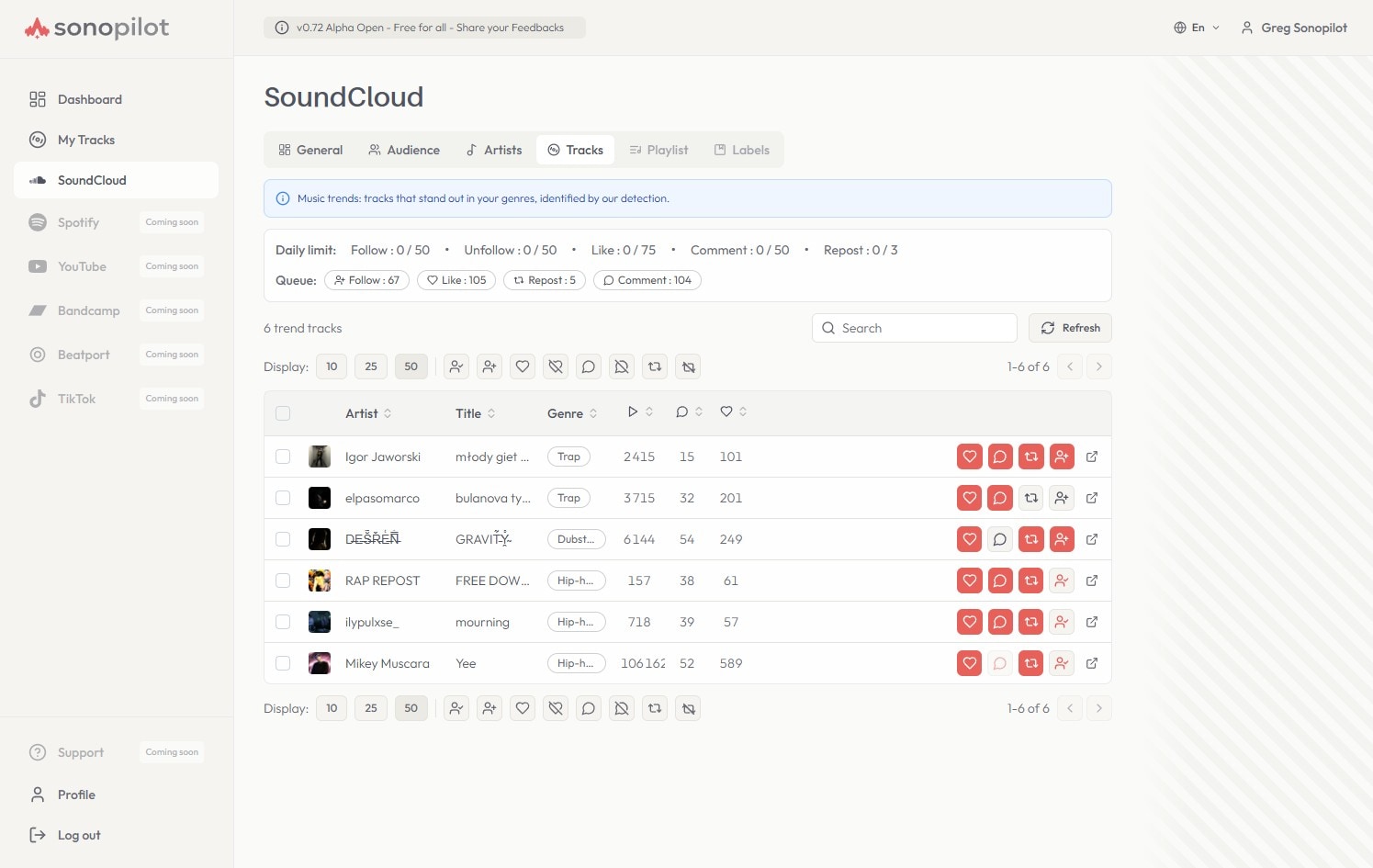Screen dimensions: 1373x868
Task: Select the checkbox for the Mikey Muscara row
Action: pos(283,663)
